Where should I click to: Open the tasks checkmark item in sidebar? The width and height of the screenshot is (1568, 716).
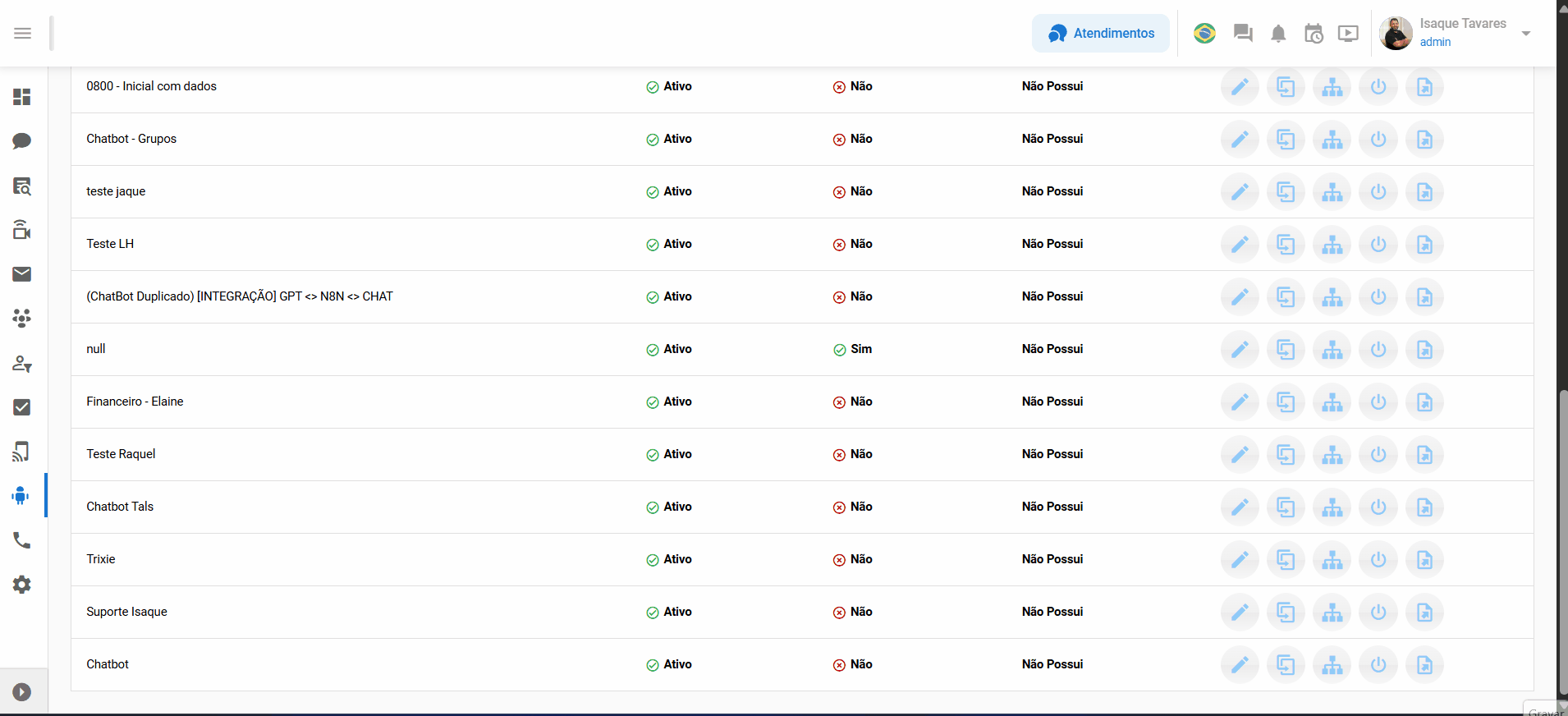(22, 407)
